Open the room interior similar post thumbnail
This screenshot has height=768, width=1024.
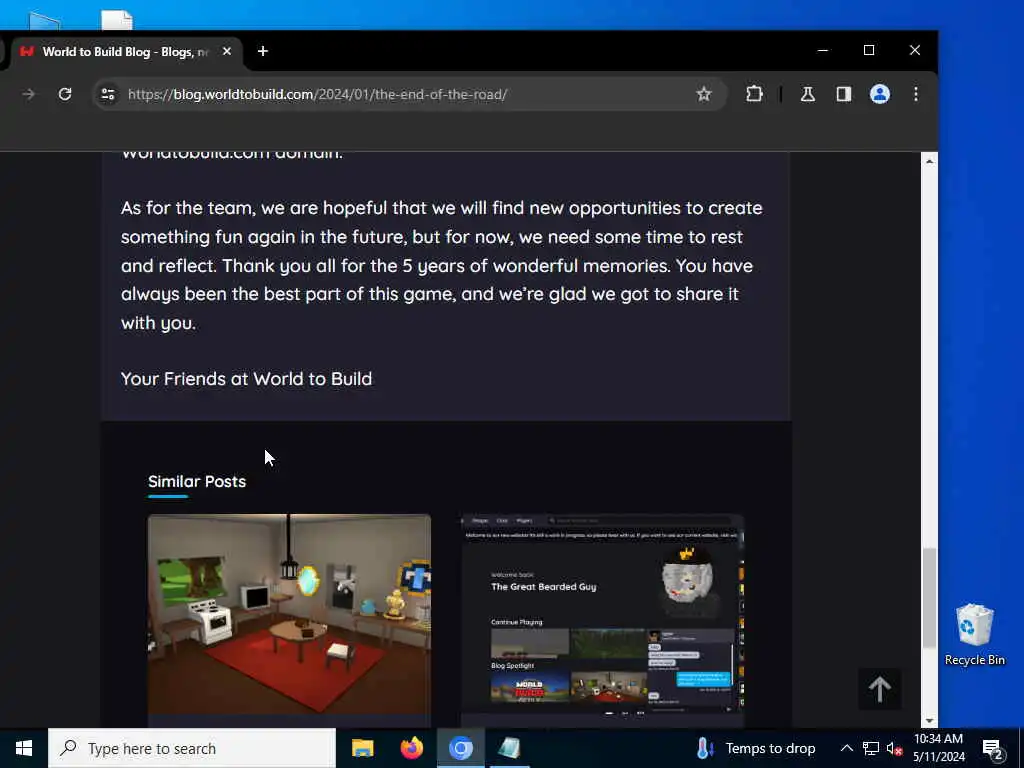[x=289, y=614]
